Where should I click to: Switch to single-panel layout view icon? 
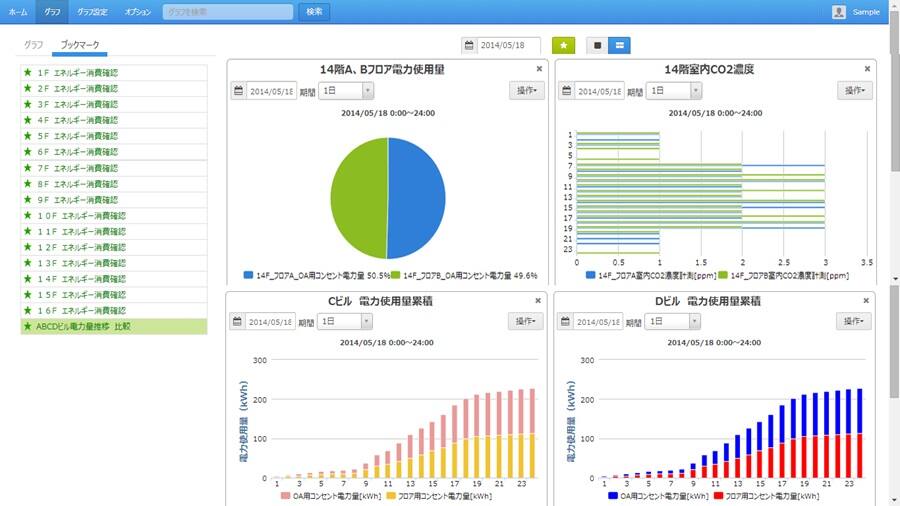pyautogui.click(x=597, y=45)
